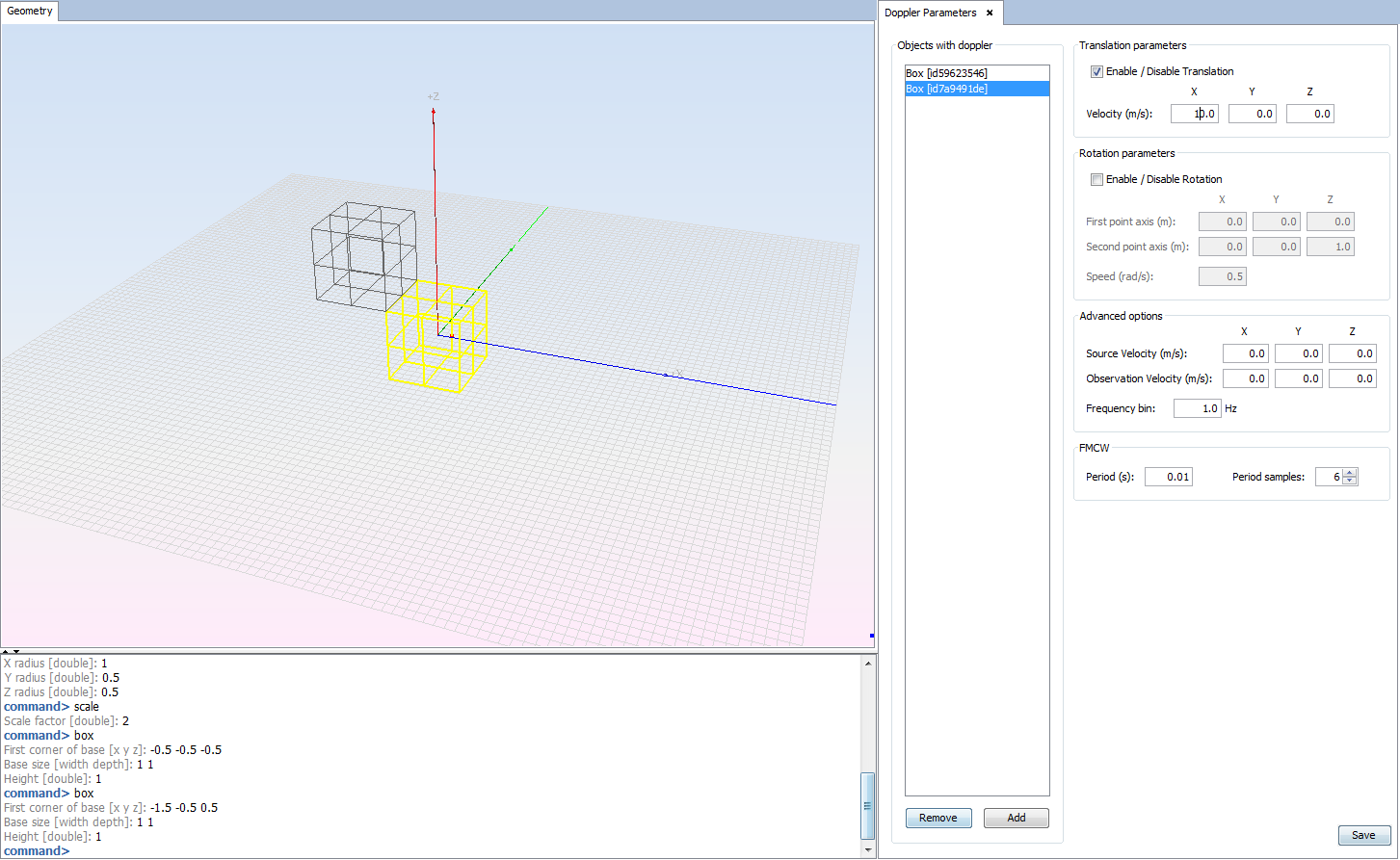The height and width of the screenshot is (860, 1400).
Task: Increase Period samples with the up spinner
Action: coord(1350,473)
